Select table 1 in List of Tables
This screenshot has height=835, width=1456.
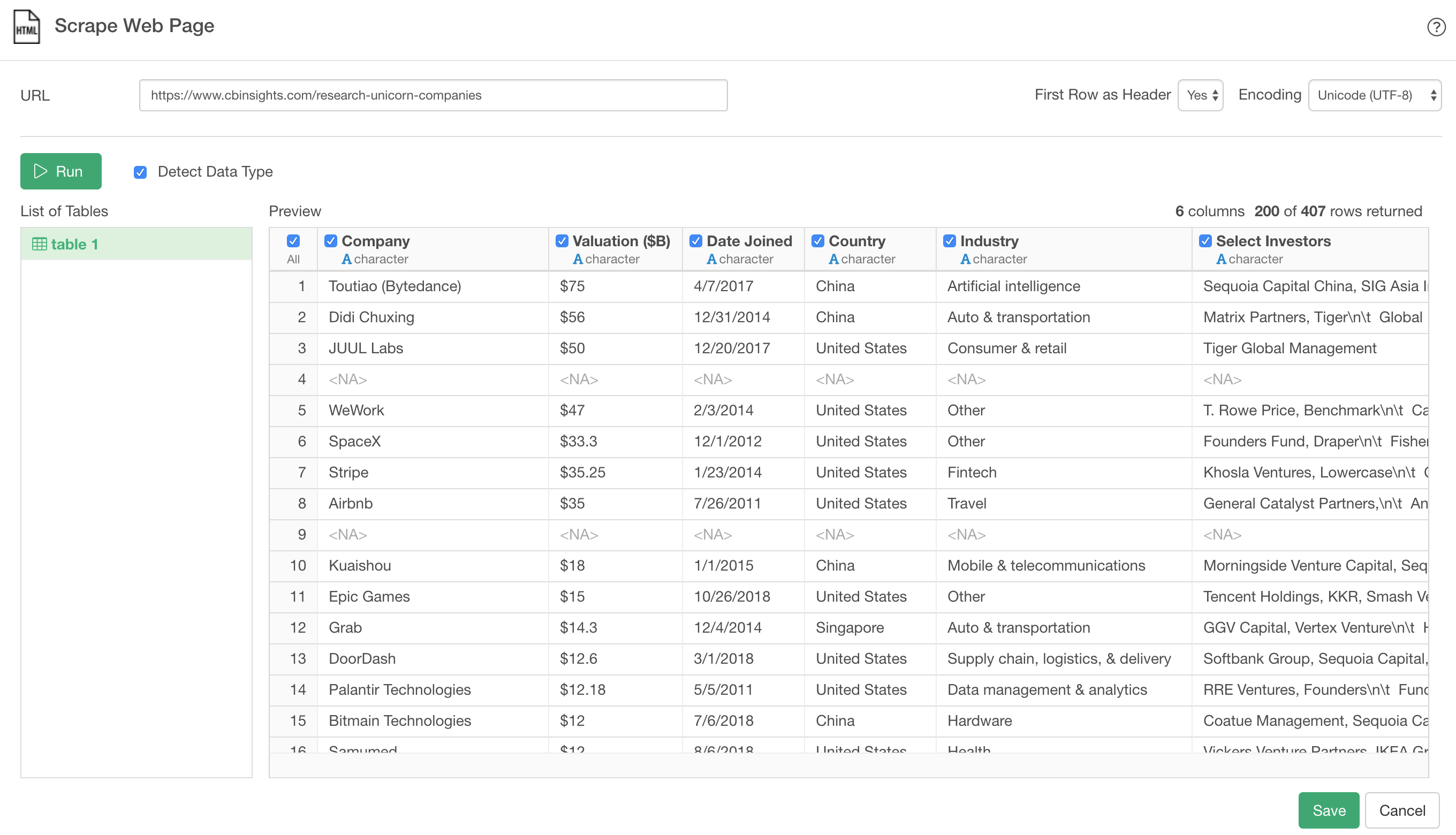tap(136, 244)
